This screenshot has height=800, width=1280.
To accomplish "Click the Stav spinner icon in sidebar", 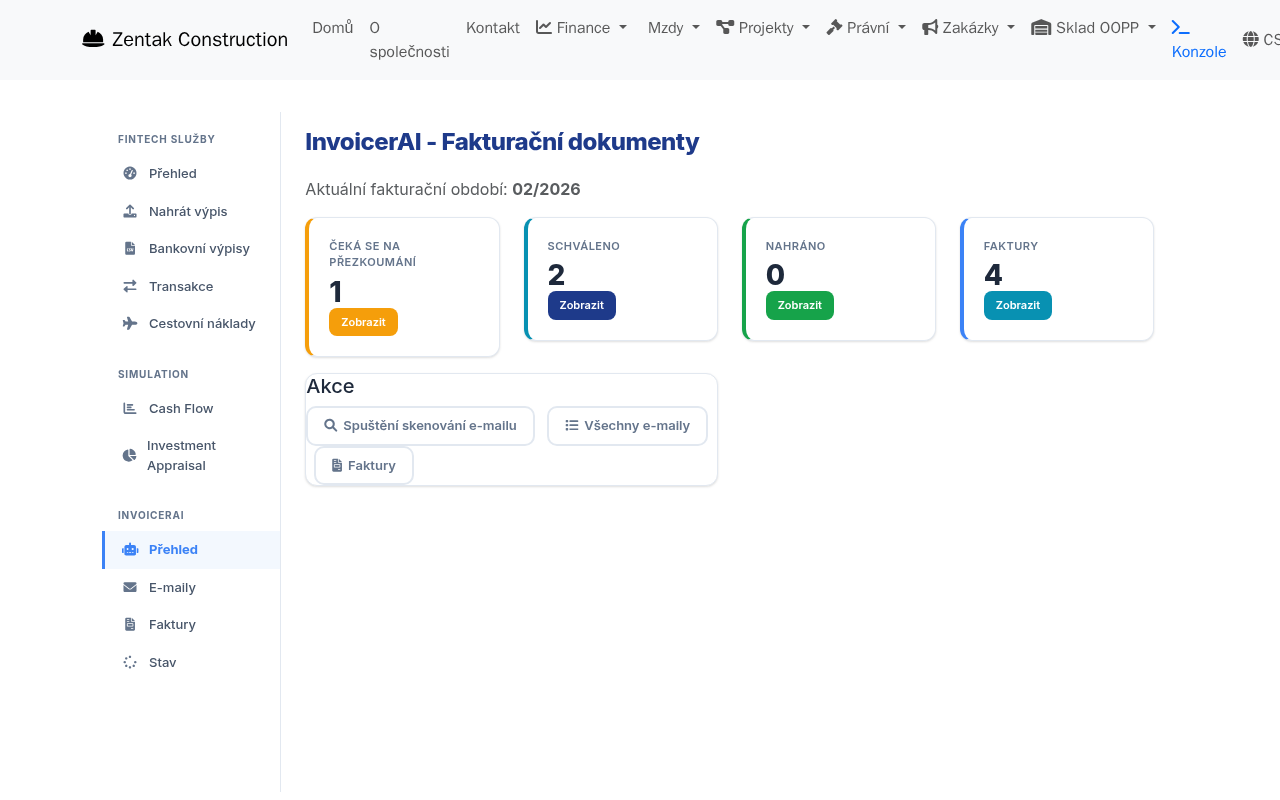I will click(129, 662).
